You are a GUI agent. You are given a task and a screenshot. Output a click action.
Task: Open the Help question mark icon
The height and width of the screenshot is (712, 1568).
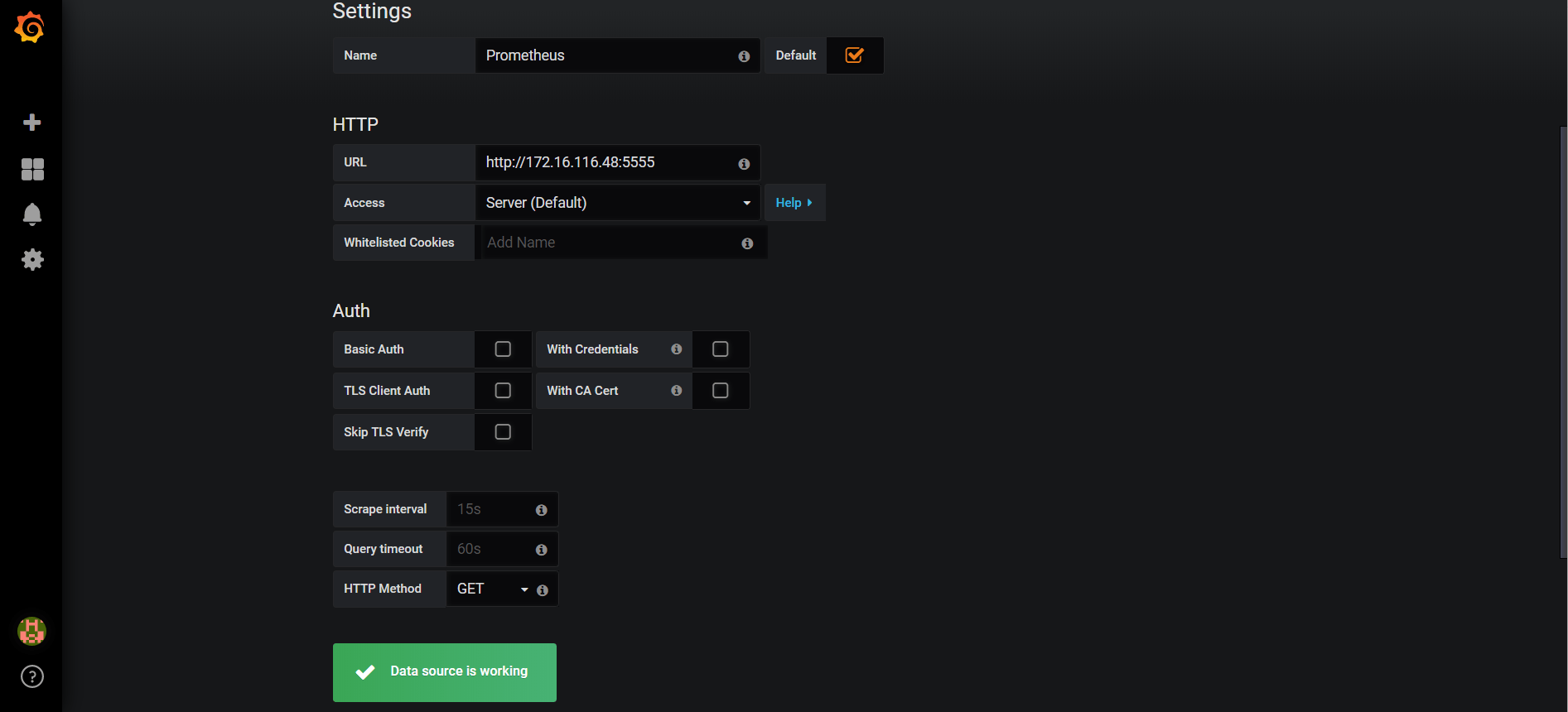[x=32, y=676]
